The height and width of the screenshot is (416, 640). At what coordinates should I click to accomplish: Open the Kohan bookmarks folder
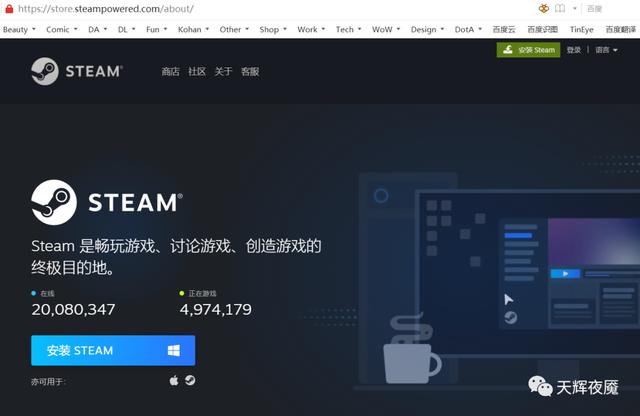point(193,29)
